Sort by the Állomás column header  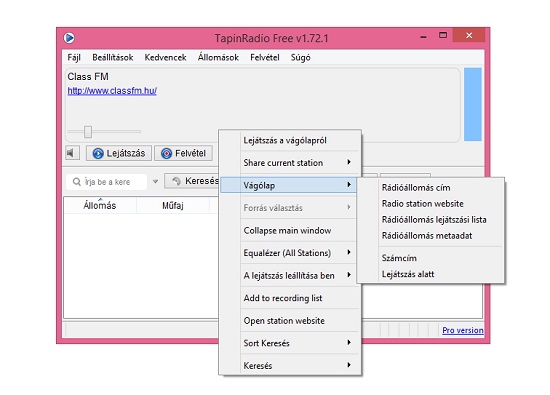pyautogui.click(x=100, y=206)
